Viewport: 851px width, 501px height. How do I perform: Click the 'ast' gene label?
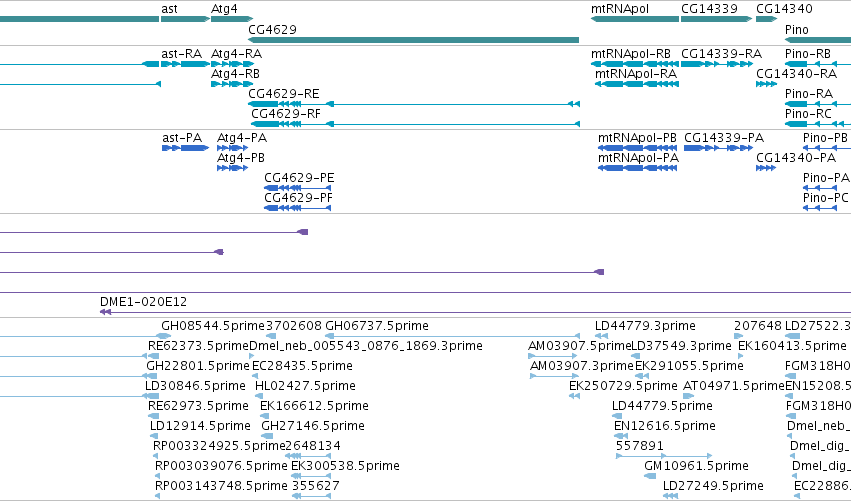coord(169,9)
